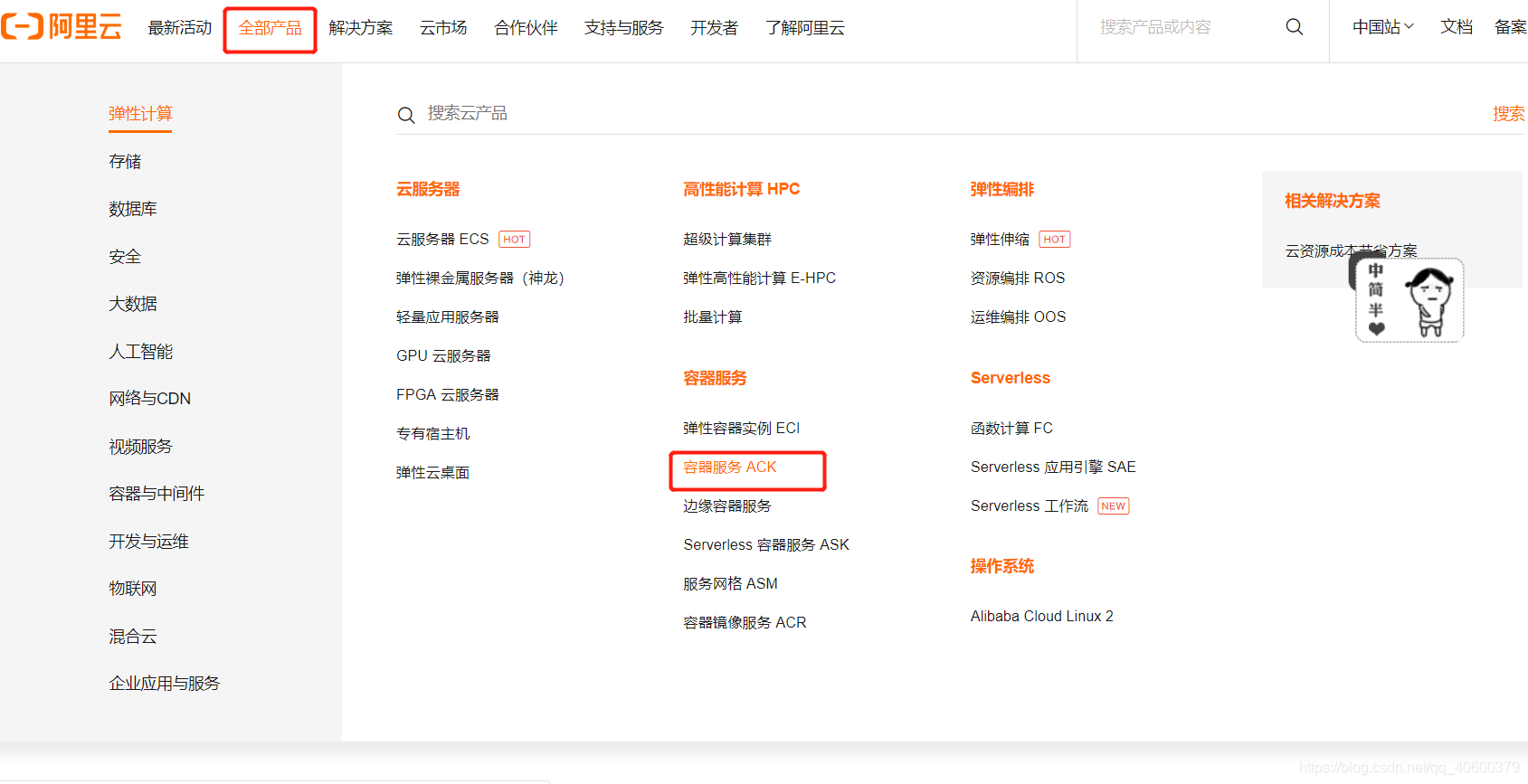The width and height of the screenshot is (1528, 784).
Task: Select the 容器与中间件 category
Action: [x=157, y=494]
